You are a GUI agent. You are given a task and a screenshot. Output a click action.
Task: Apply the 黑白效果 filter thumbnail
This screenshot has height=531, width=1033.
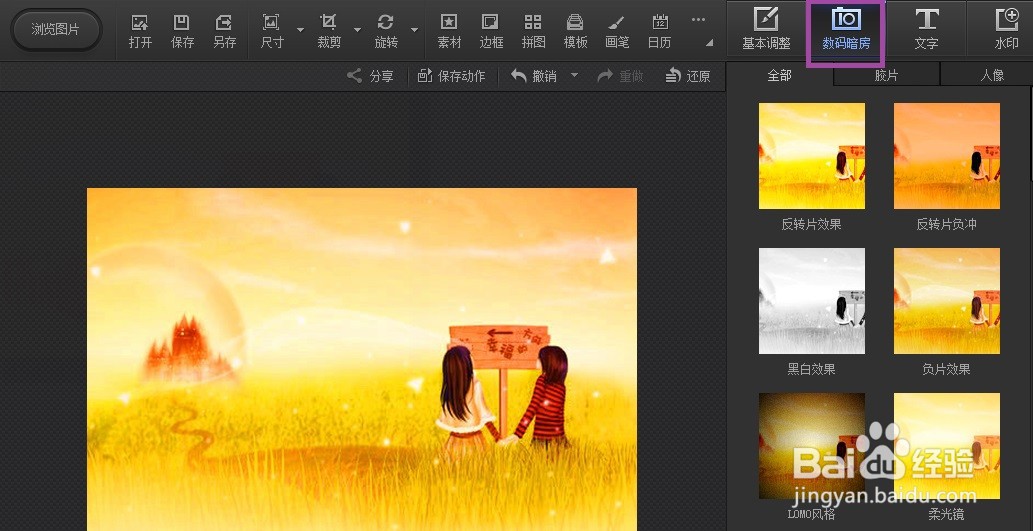pyautogui.click(x=812, y=301)
